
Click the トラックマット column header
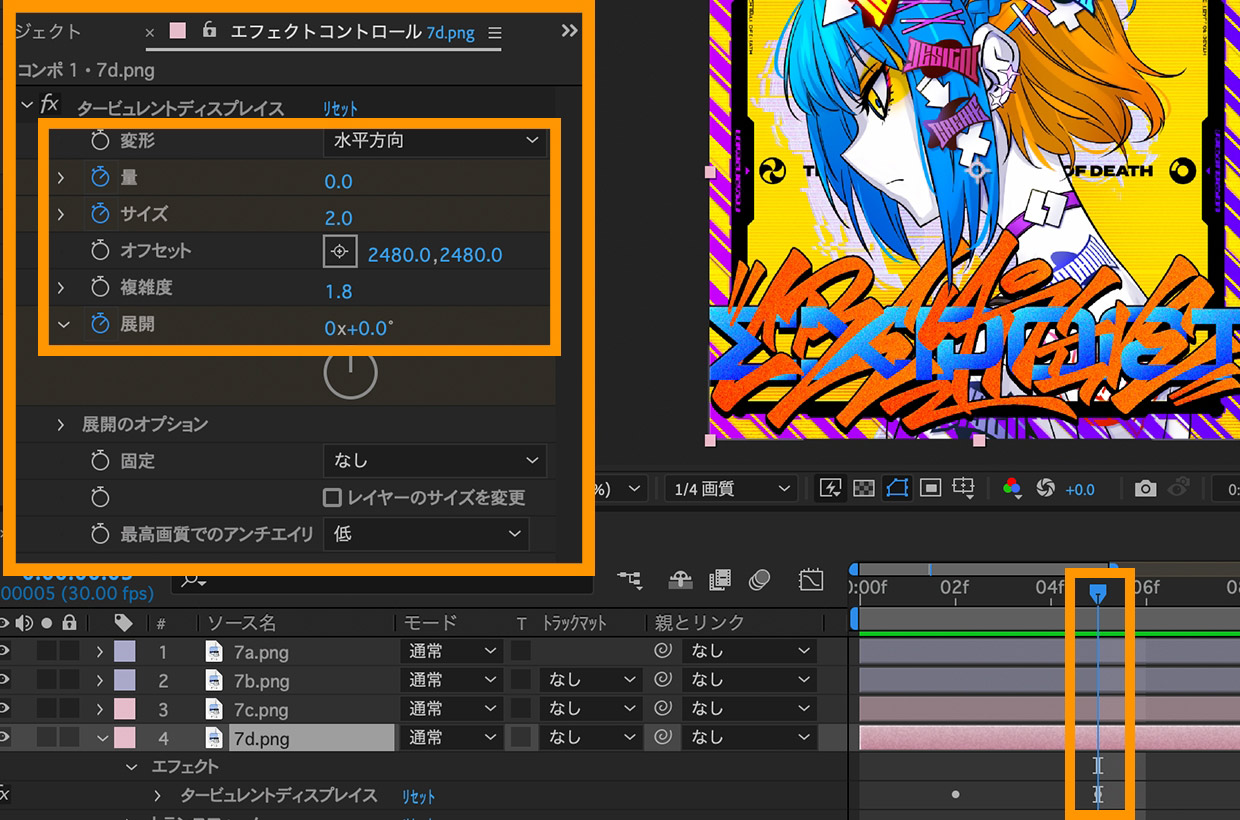point(574,623)
